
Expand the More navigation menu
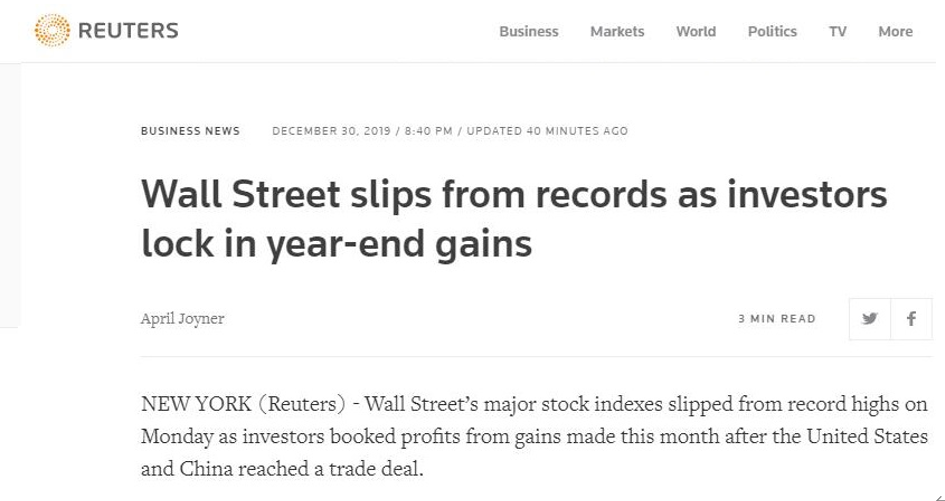[x=895, y=31]
